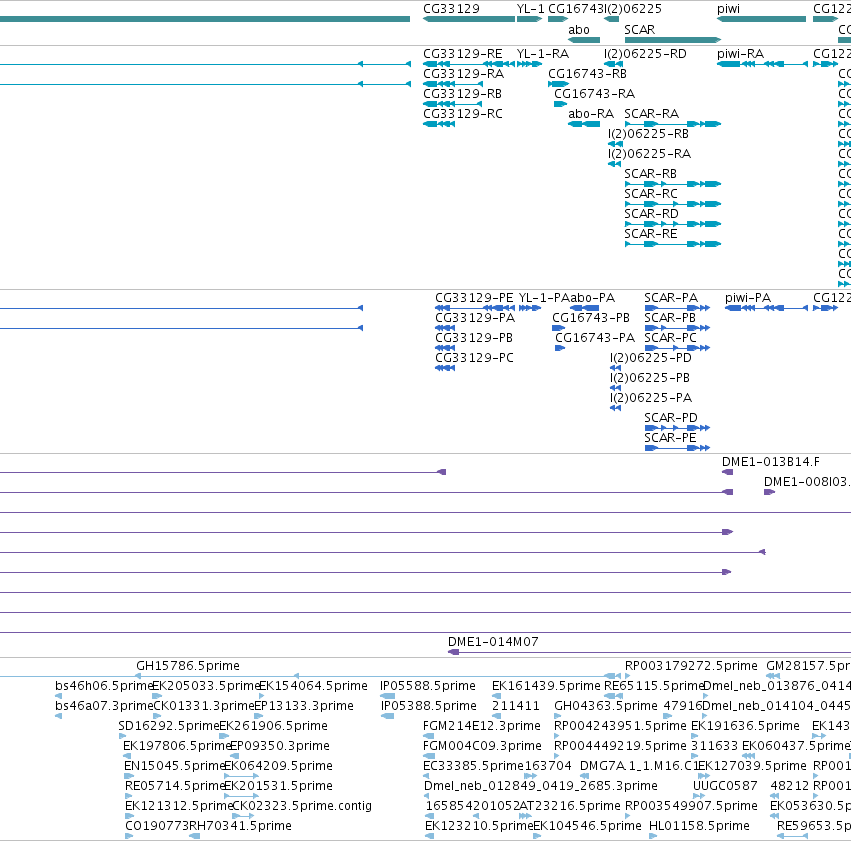Viewport: 851px width, 841px height.
Task: Select the SCAR-PC protein
Action: pyautogui.click(x=677, y=348)
